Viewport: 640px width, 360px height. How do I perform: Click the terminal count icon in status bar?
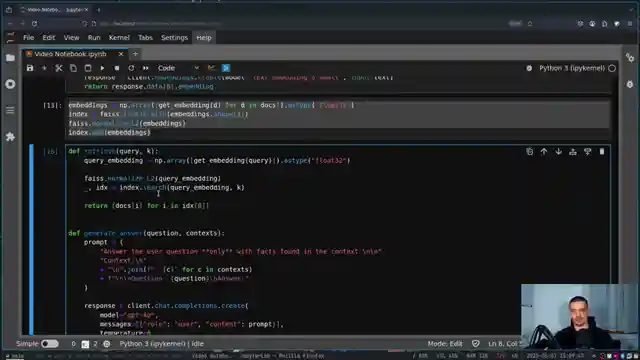[85, 344]
